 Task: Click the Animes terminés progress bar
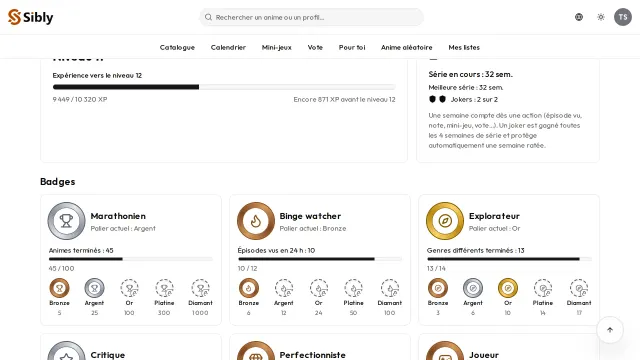pyautogui.click(x=131, y=259)
